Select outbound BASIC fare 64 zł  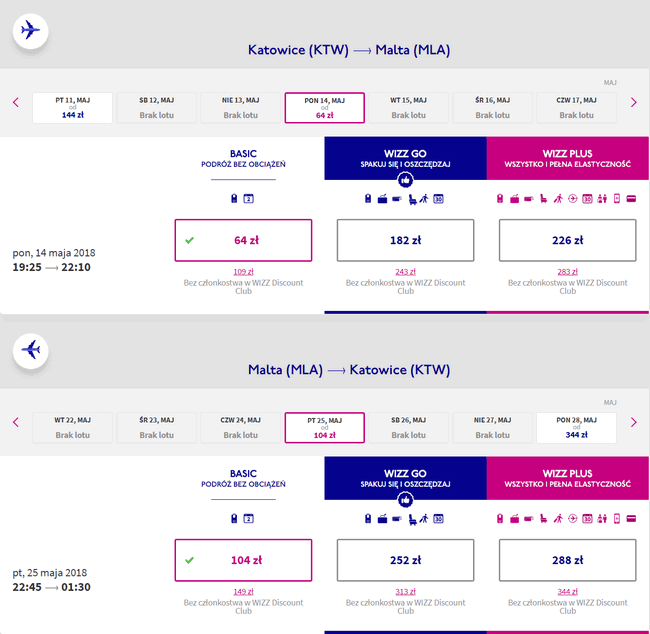pos(243,240)
